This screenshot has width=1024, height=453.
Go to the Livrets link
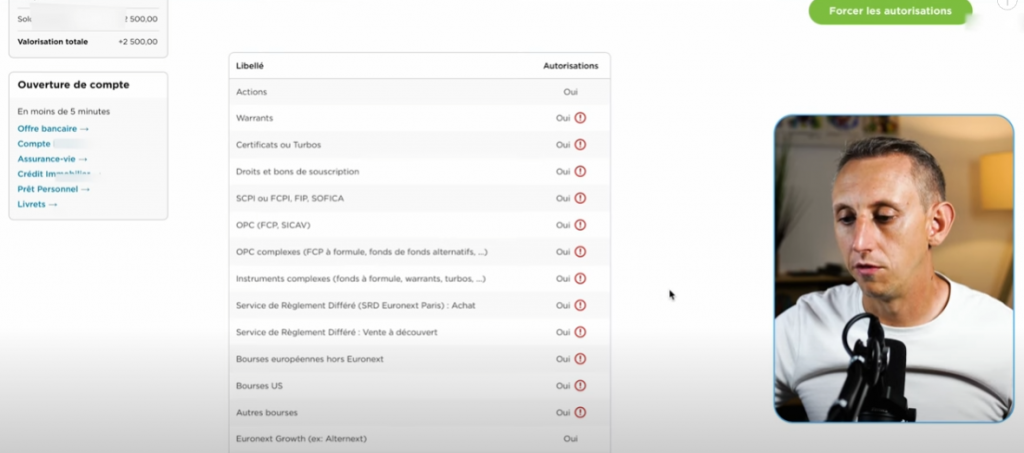point(37,204)
